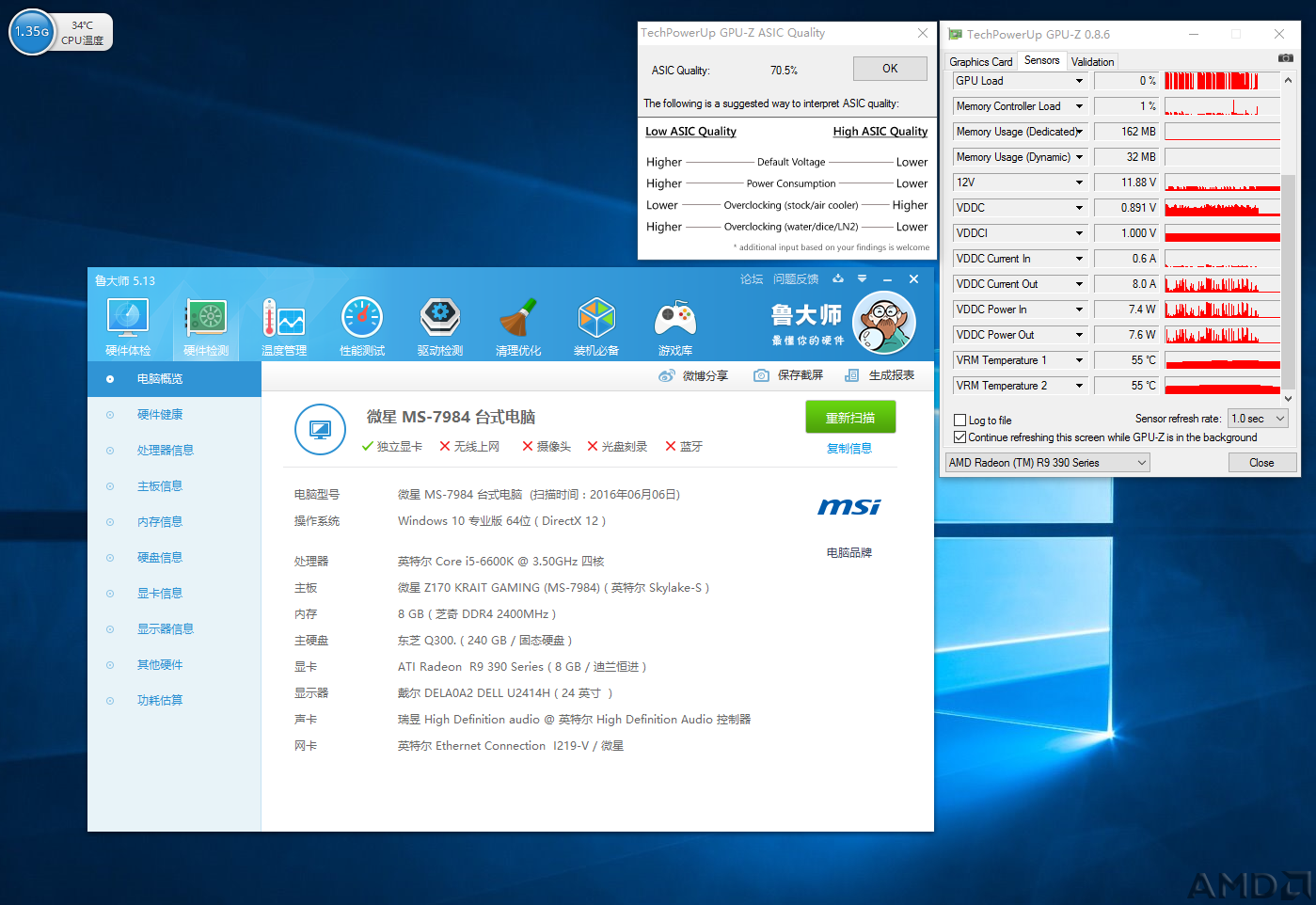Click GPU-Z screenshot camera icon
1316x905 pixels.
(x=1285, y=58)
